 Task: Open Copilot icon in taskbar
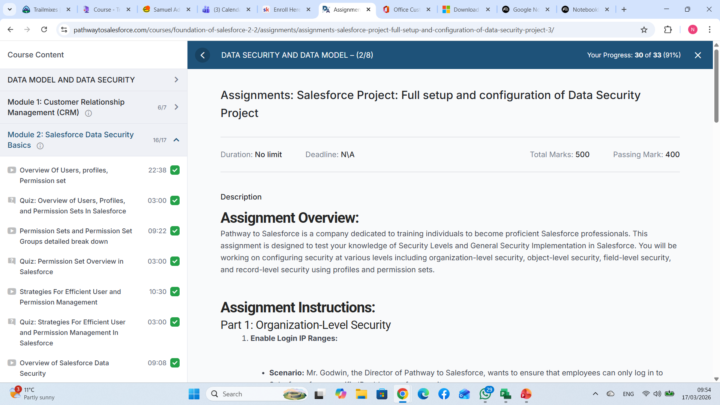pos(340,394)
